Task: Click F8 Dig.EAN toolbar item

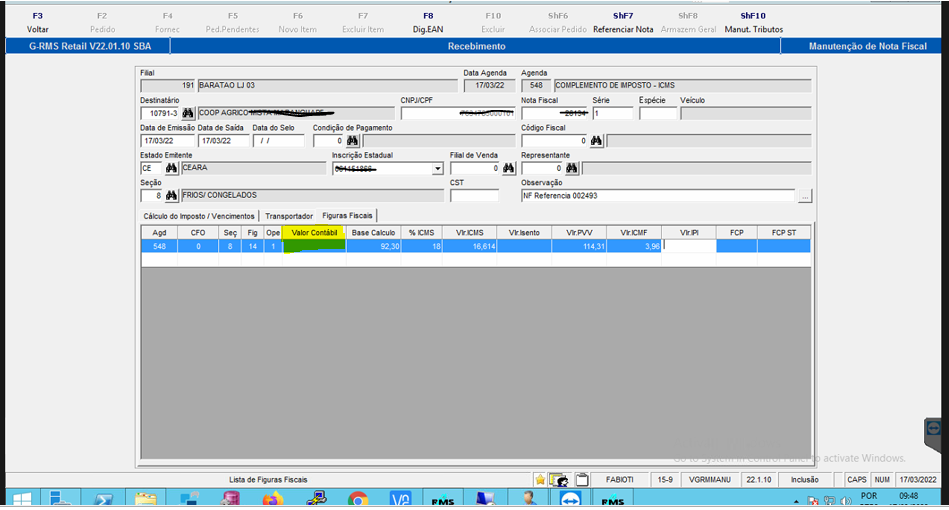Action: coord(428,22)
